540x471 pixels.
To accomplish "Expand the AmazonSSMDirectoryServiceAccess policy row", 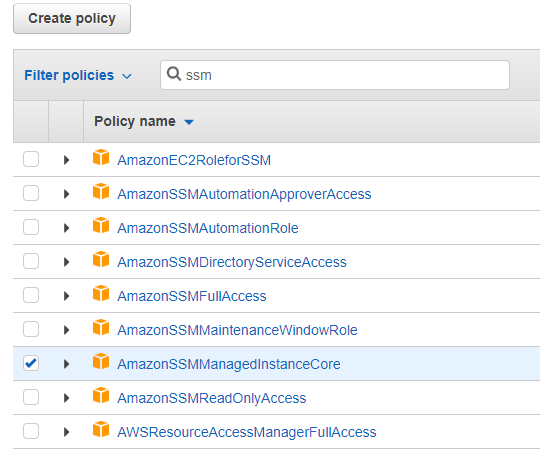I will (x=66, y=262).
